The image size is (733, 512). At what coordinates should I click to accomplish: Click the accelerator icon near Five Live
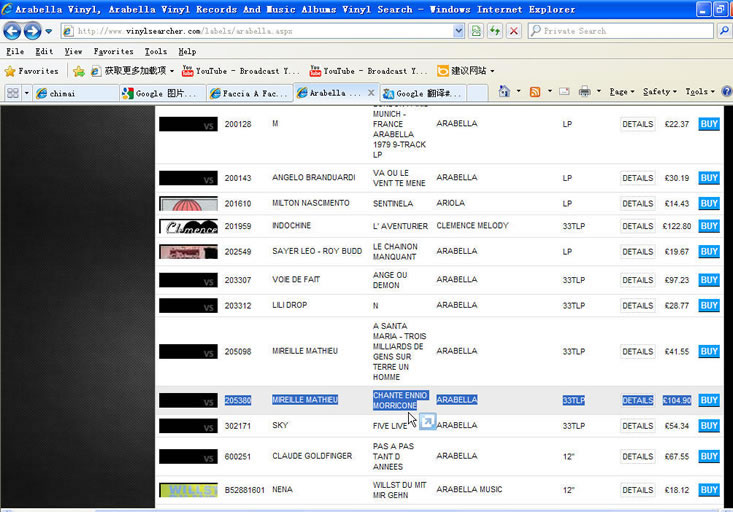coord(427,421)
